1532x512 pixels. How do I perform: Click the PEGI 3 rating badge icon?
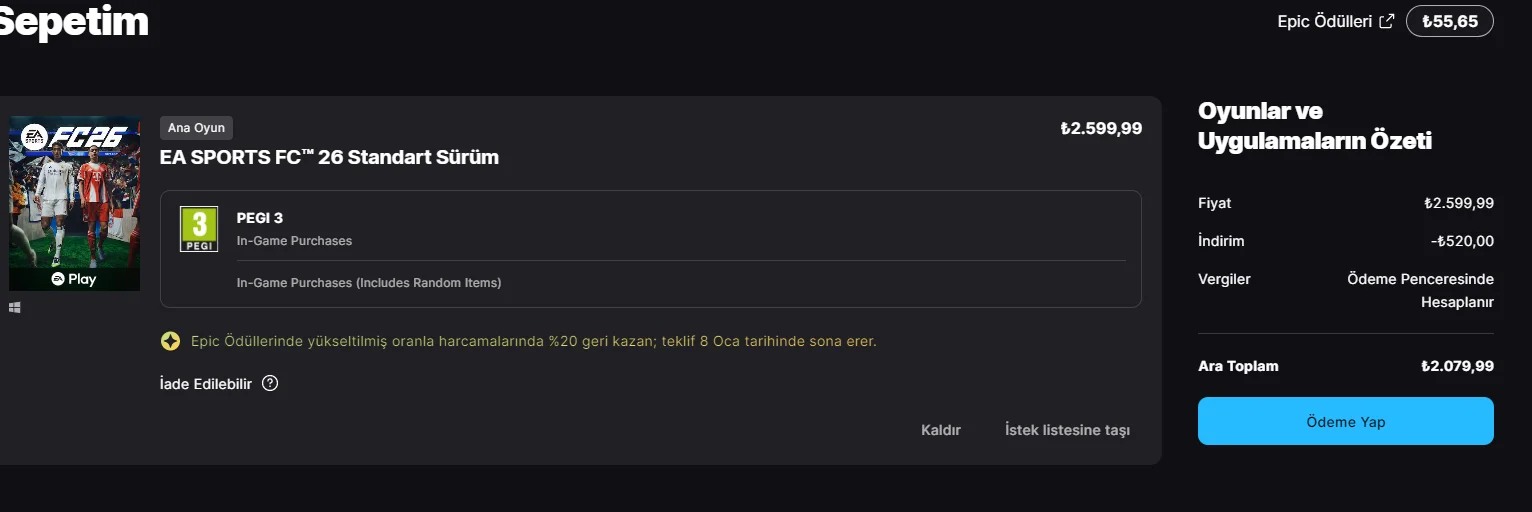click(199, 229)
